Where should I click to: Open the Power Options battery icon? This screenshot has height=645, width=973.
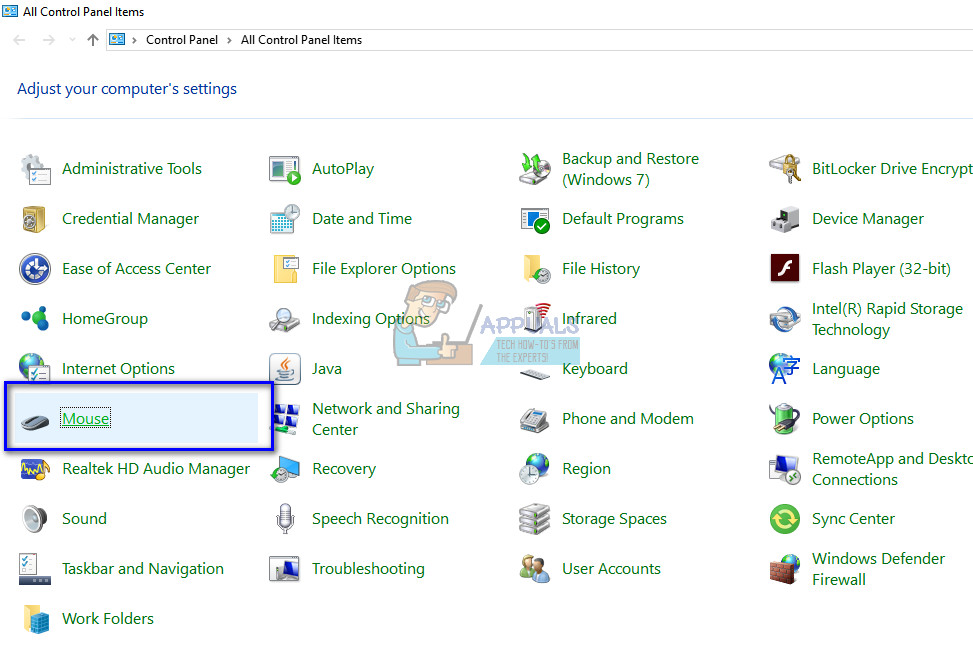coord(785,418)
